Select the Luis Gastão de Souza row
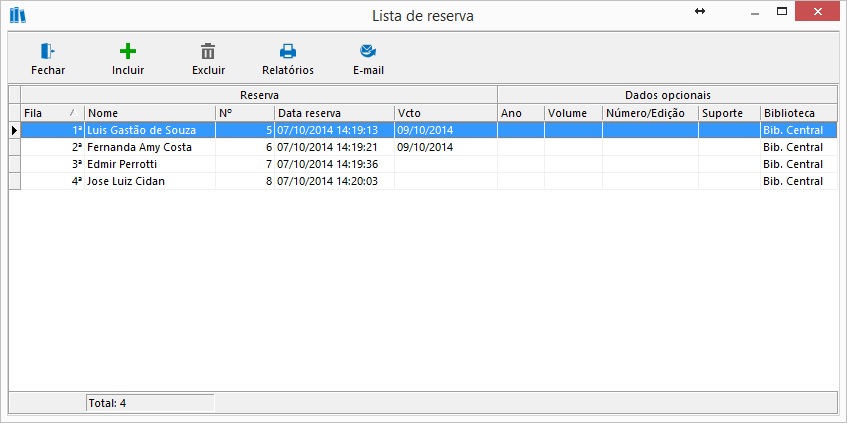Image resolution: width=847 pixels, height=423 pixels. pos(429,130)
